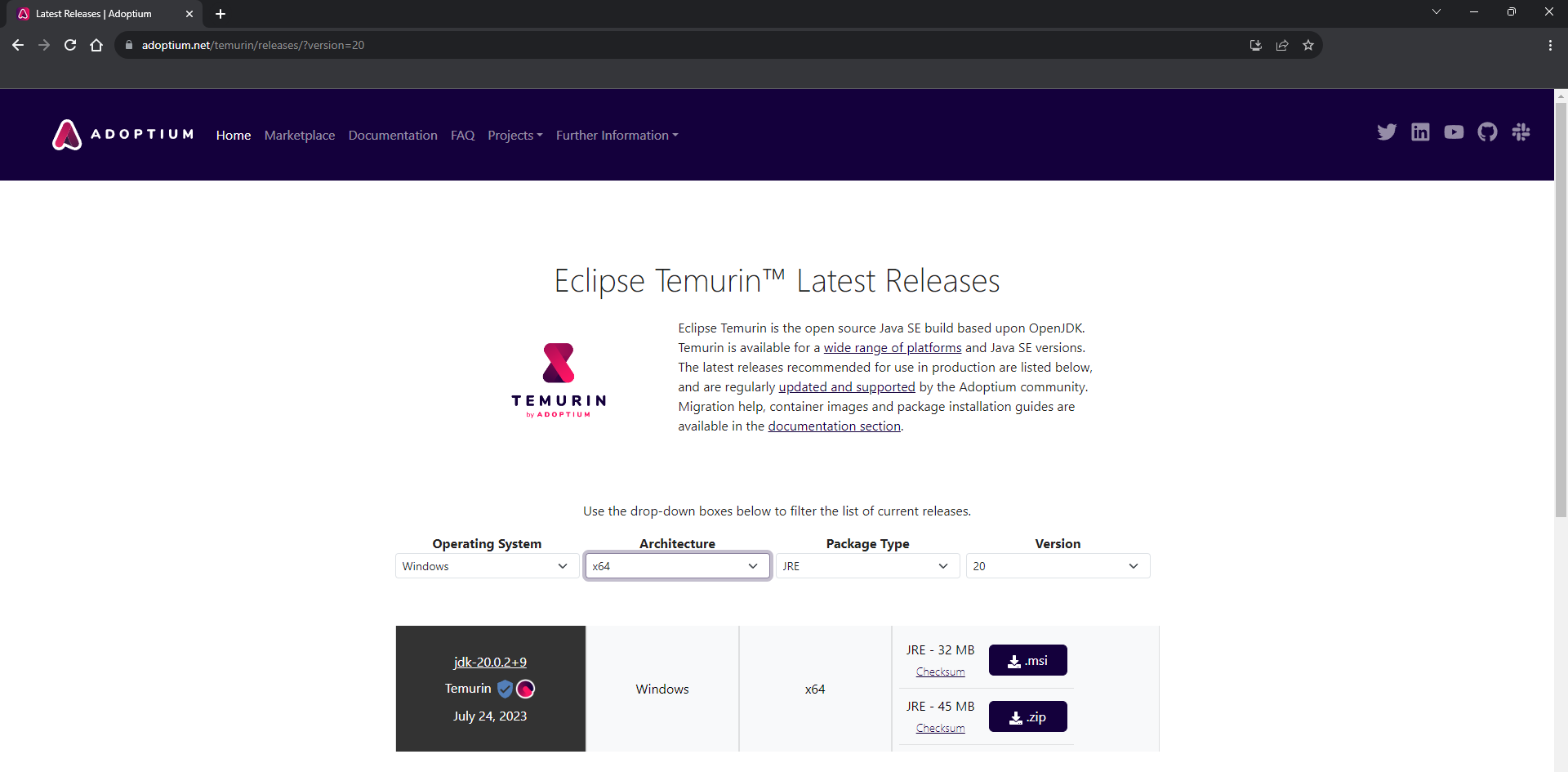
Task: Open the LinkedIn icon in header
Action: coord(1420,132)
